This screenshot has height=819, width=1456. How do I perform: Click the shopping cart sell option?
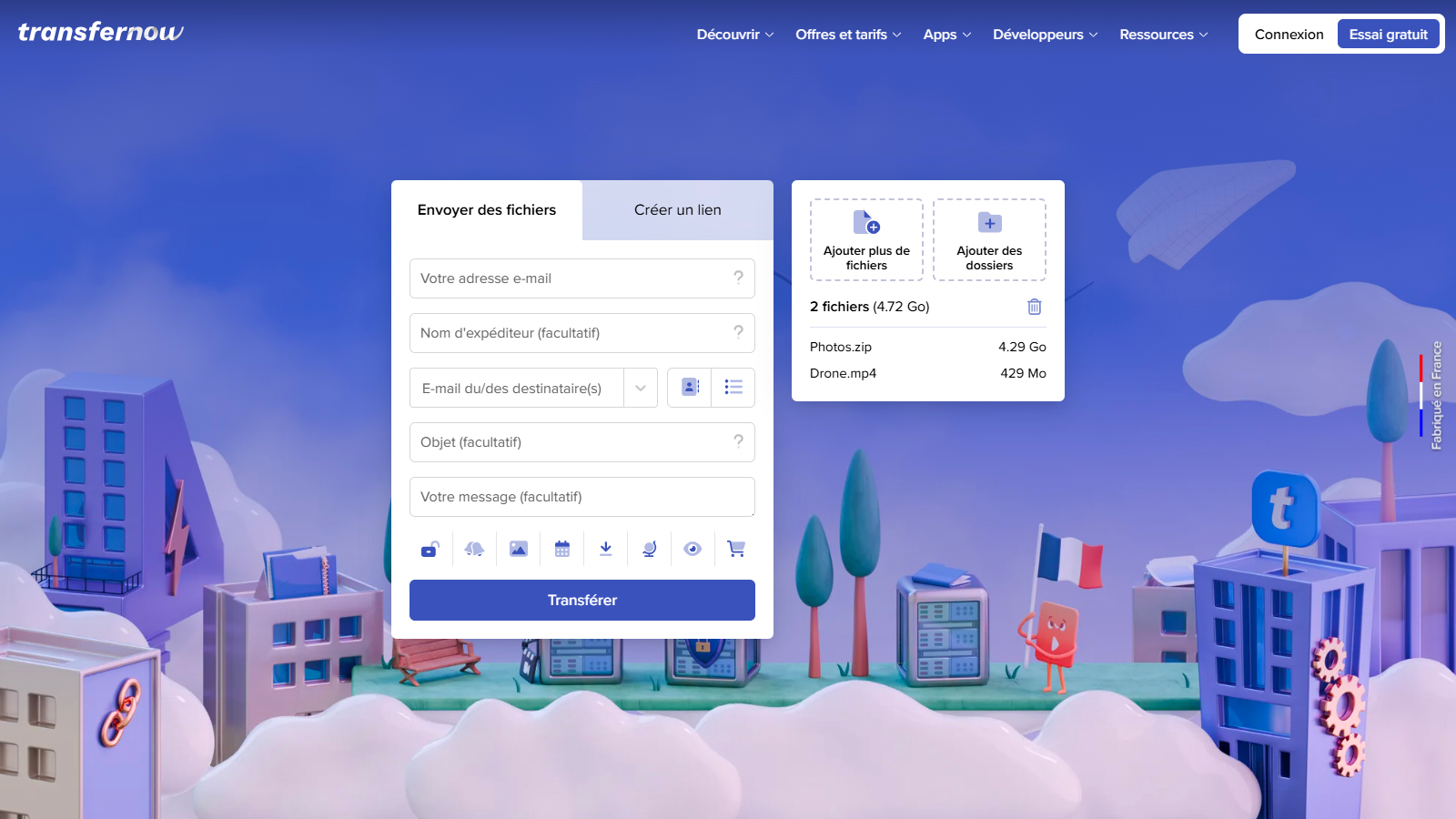(736, 549)
